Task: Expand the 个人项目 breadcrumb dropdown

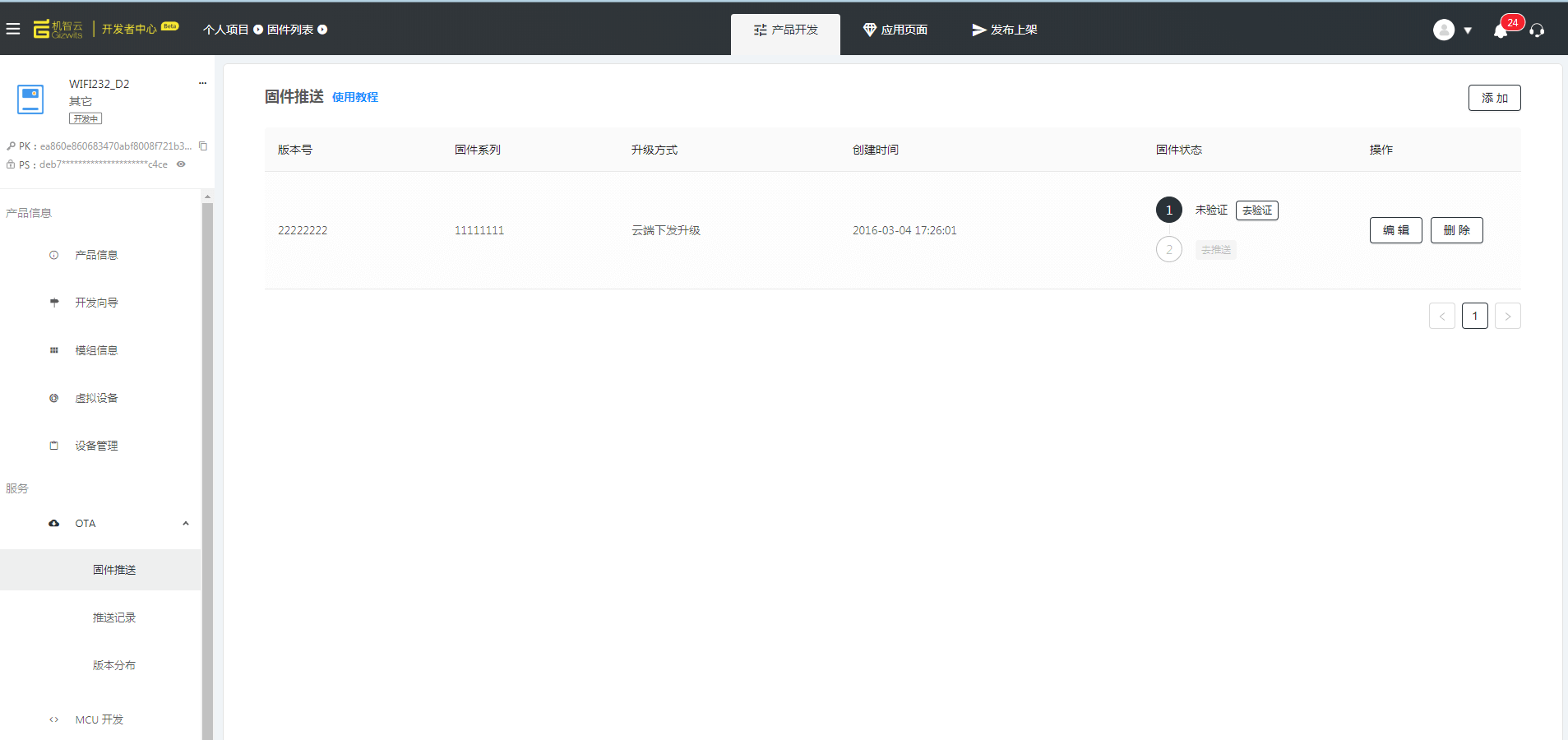Action: point(258,30)
